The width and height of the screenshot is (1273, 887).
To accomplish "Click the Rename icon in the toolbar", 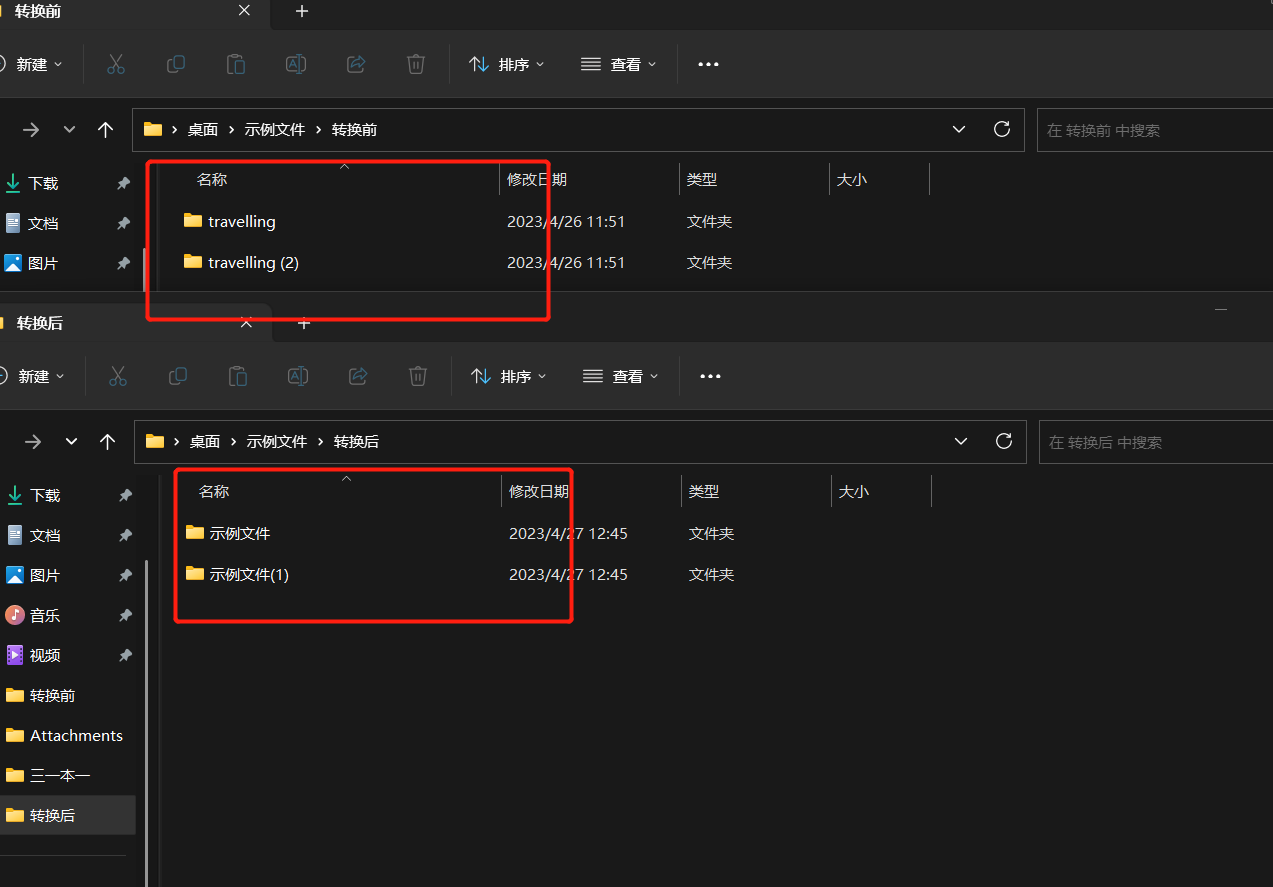I will tap(296, 64).
